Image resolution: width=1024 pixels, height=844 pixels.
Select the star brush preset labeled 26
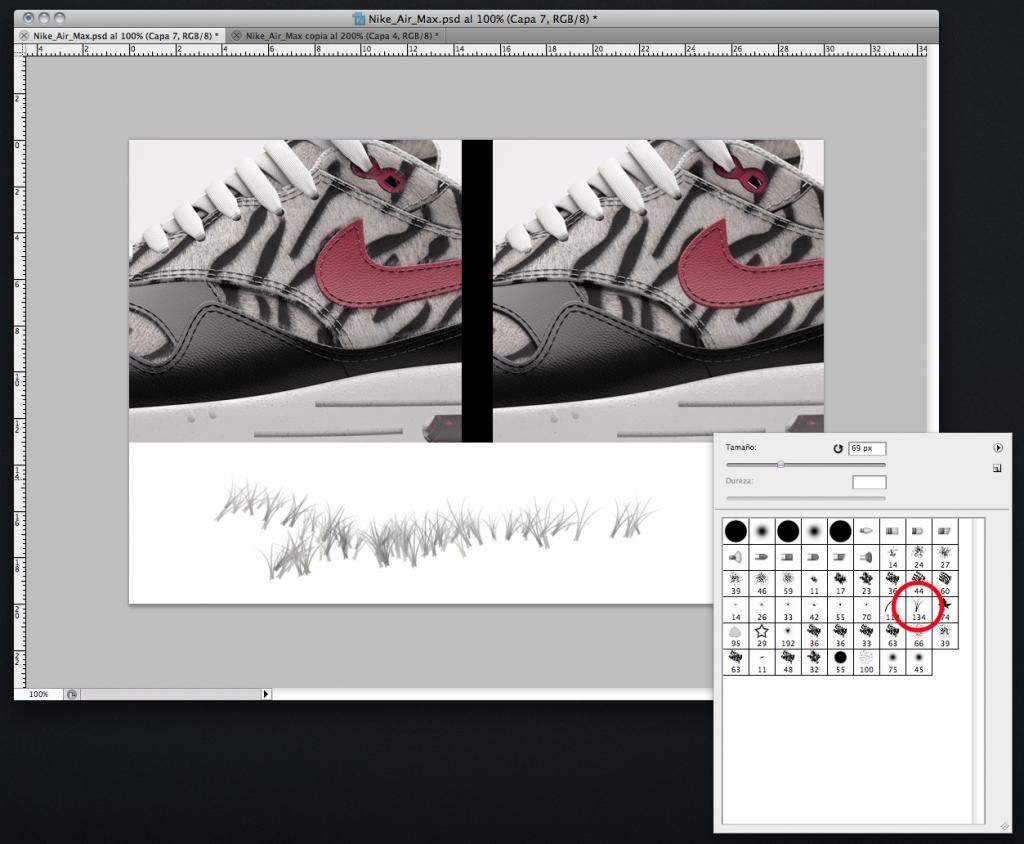(761, 609)
